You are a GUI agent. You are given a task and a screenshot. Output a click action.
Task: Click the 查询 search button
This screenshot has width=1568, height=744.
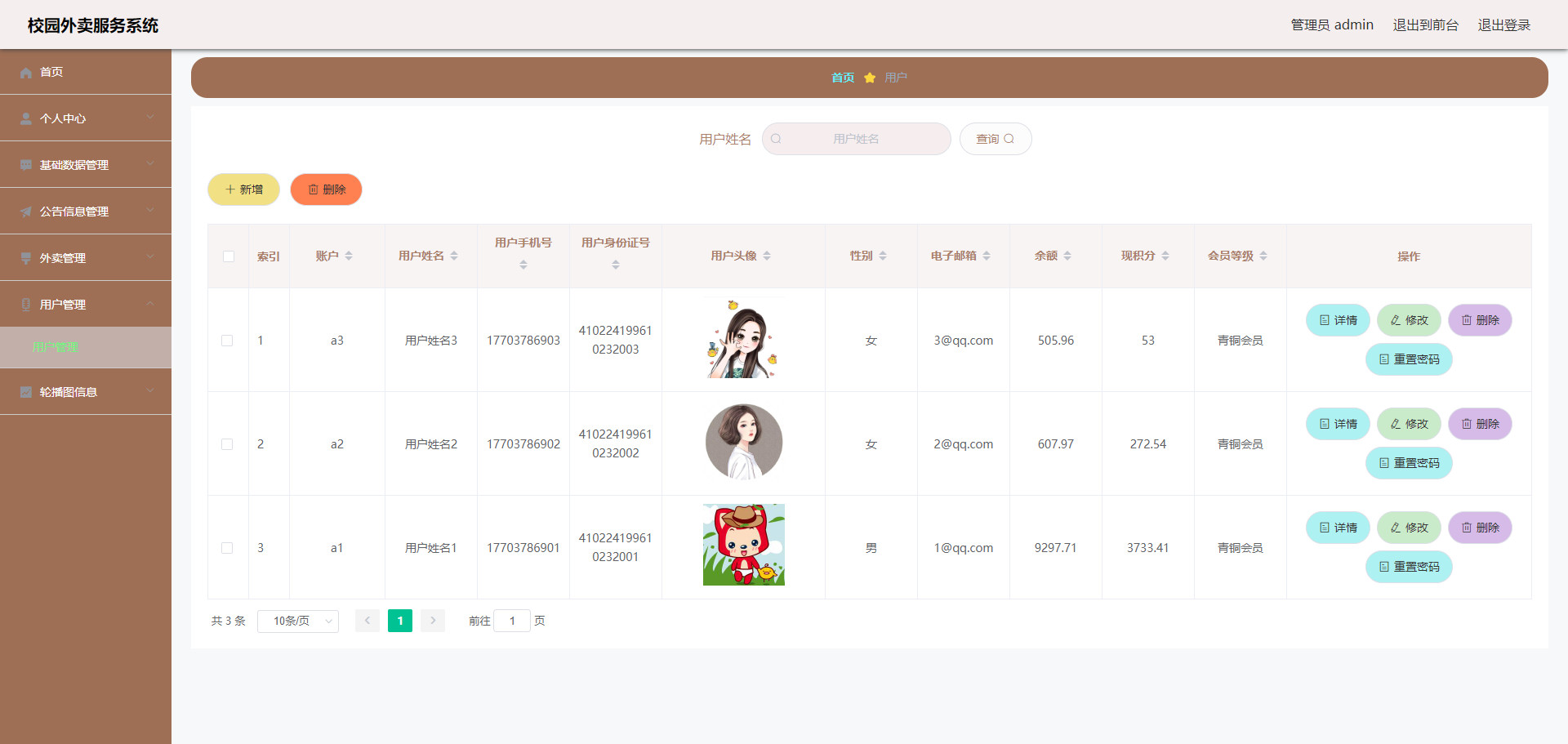[996, 139]
